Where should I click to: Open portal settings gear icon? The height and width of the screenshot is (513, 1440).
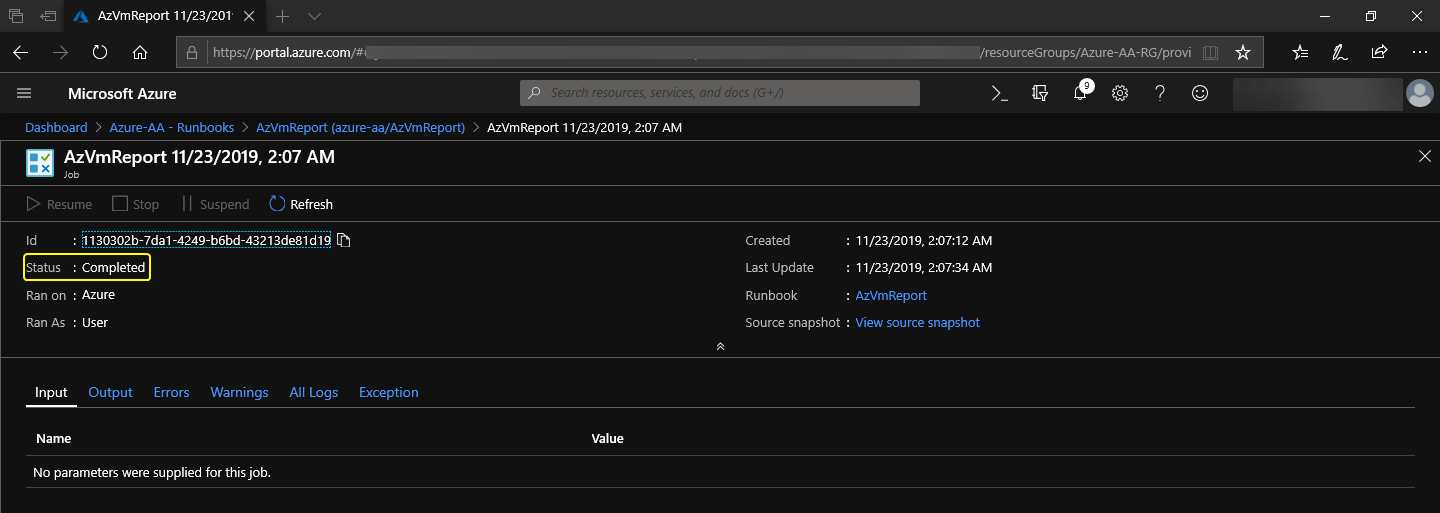[1120, 93]
